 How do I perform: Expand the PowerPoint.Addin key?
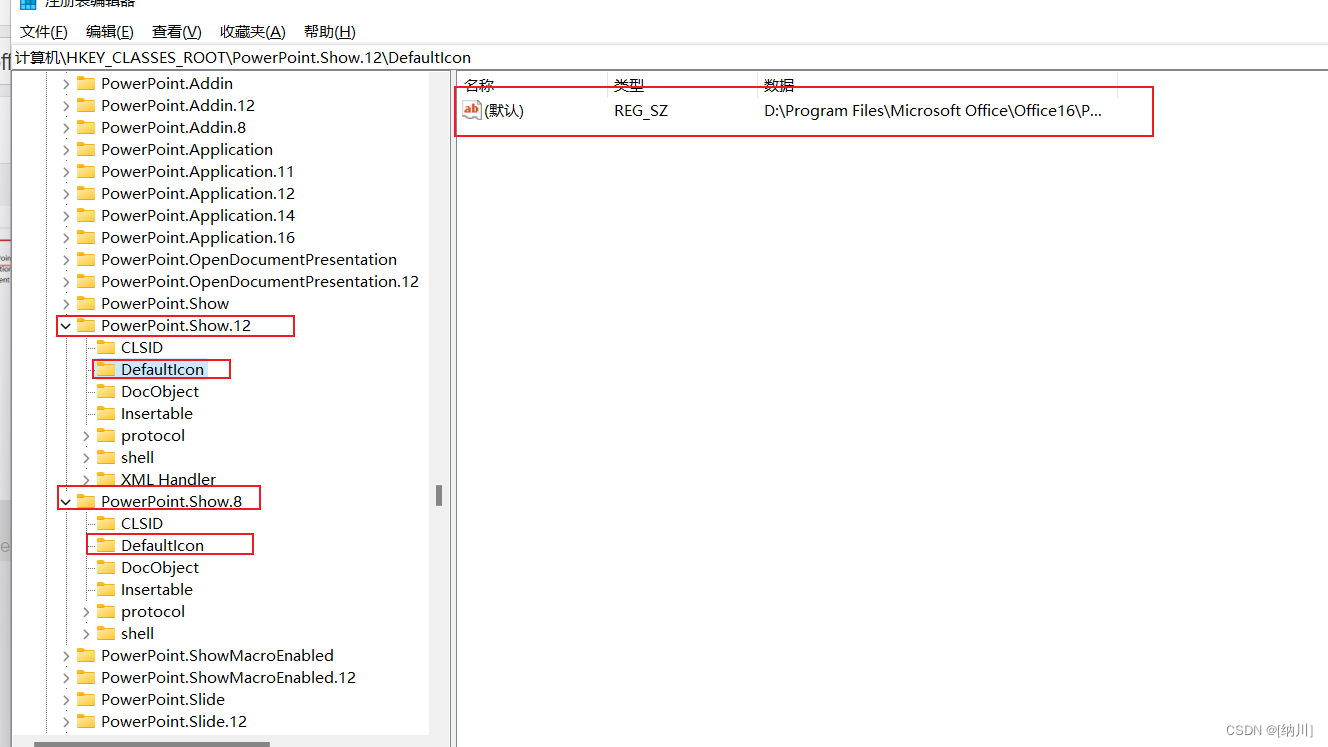coord(66,84)
